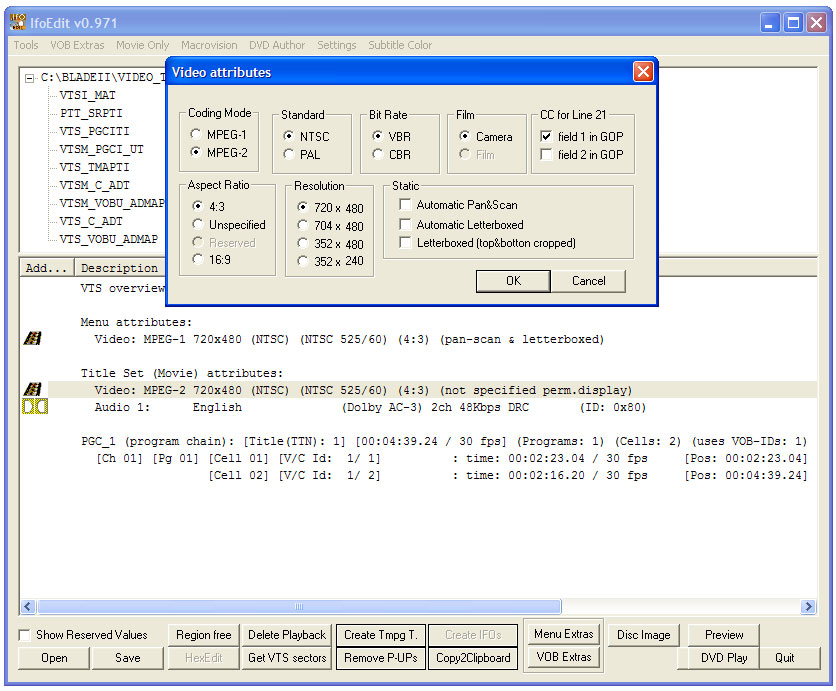Screen dimensions: 836x691
Task: Select VTS_TMAPTI tree entry
Action: (94, 167)
